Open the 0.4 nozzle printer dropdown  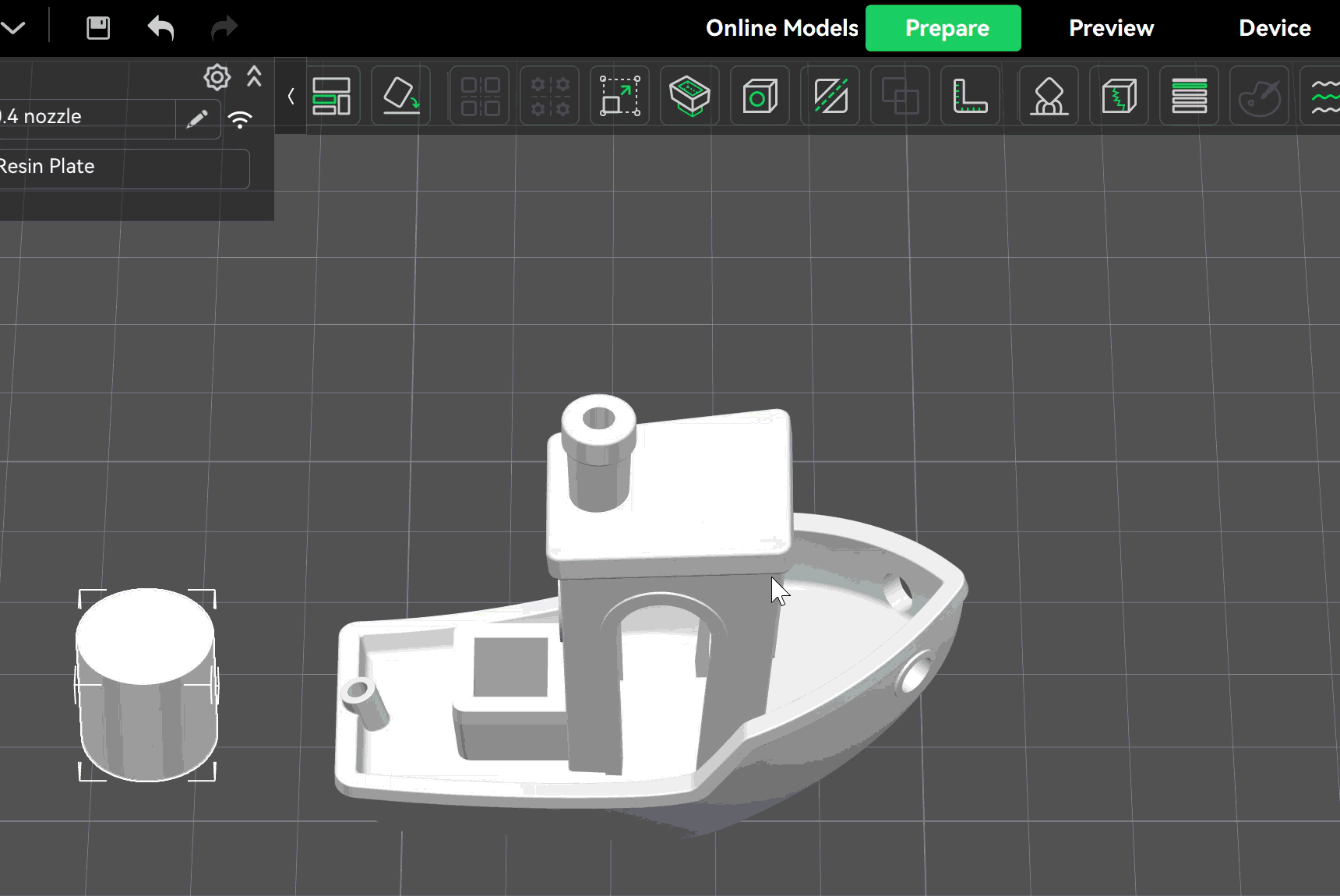[x=87, y=118]
